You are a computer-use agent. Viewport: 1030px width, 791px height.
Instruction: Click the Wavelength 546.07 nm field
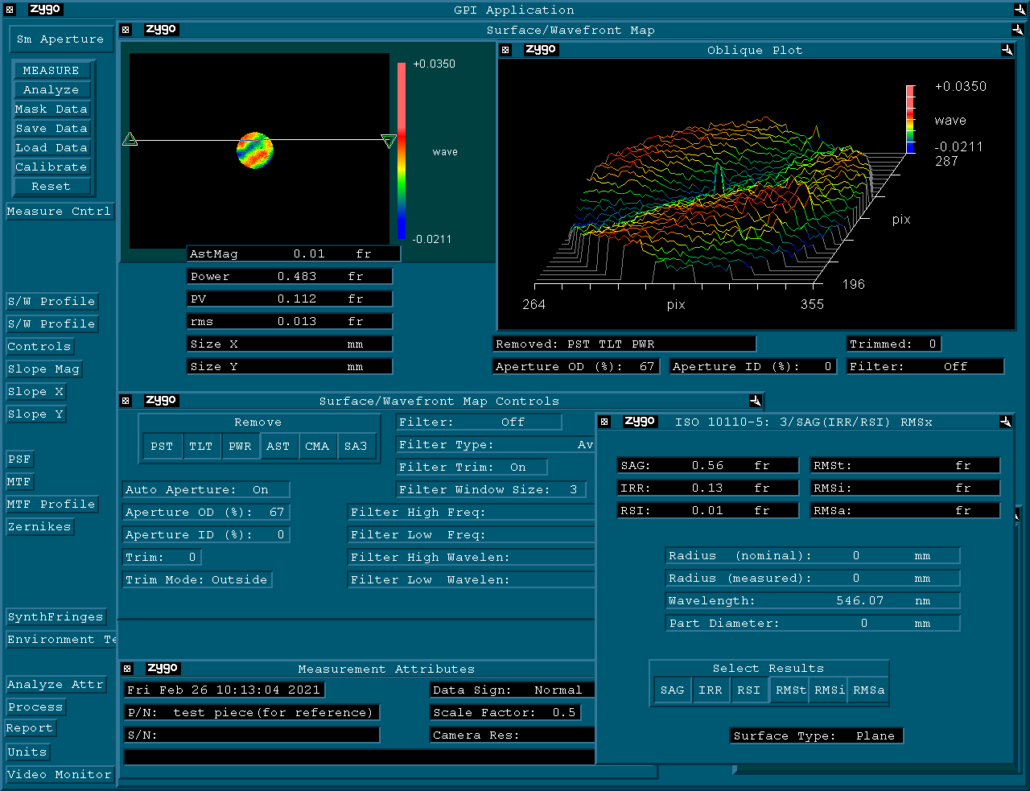[813, 600]
